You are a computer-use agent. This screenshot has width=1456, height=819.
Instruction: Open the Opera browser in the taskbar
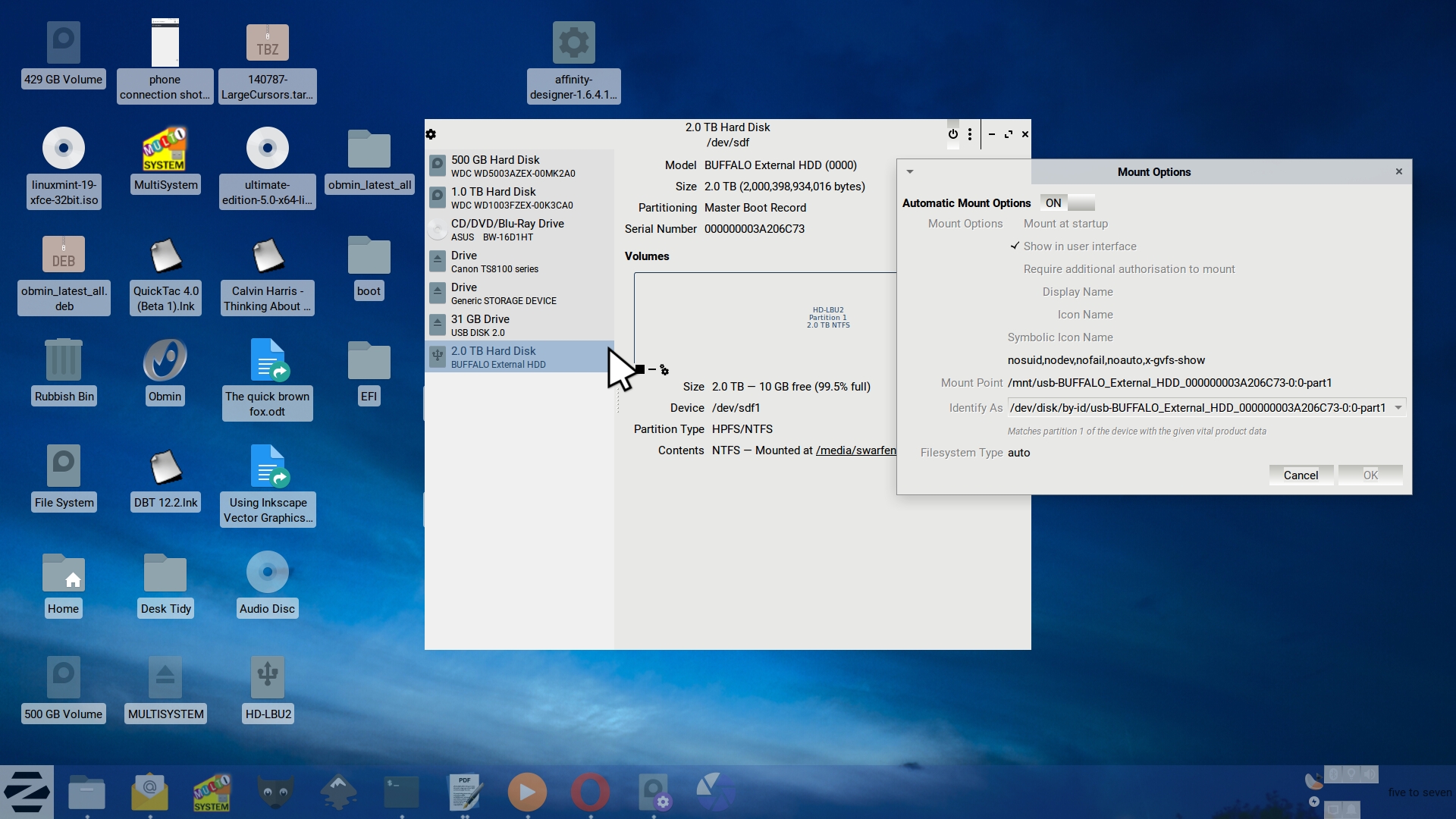click(590, 792)
